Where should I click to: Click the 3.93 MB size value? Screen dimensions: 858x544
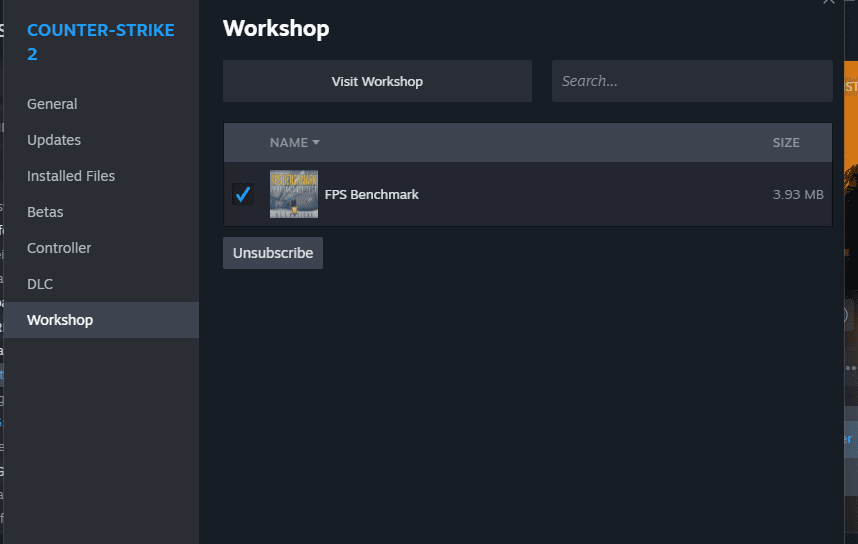tap(798, 195)
